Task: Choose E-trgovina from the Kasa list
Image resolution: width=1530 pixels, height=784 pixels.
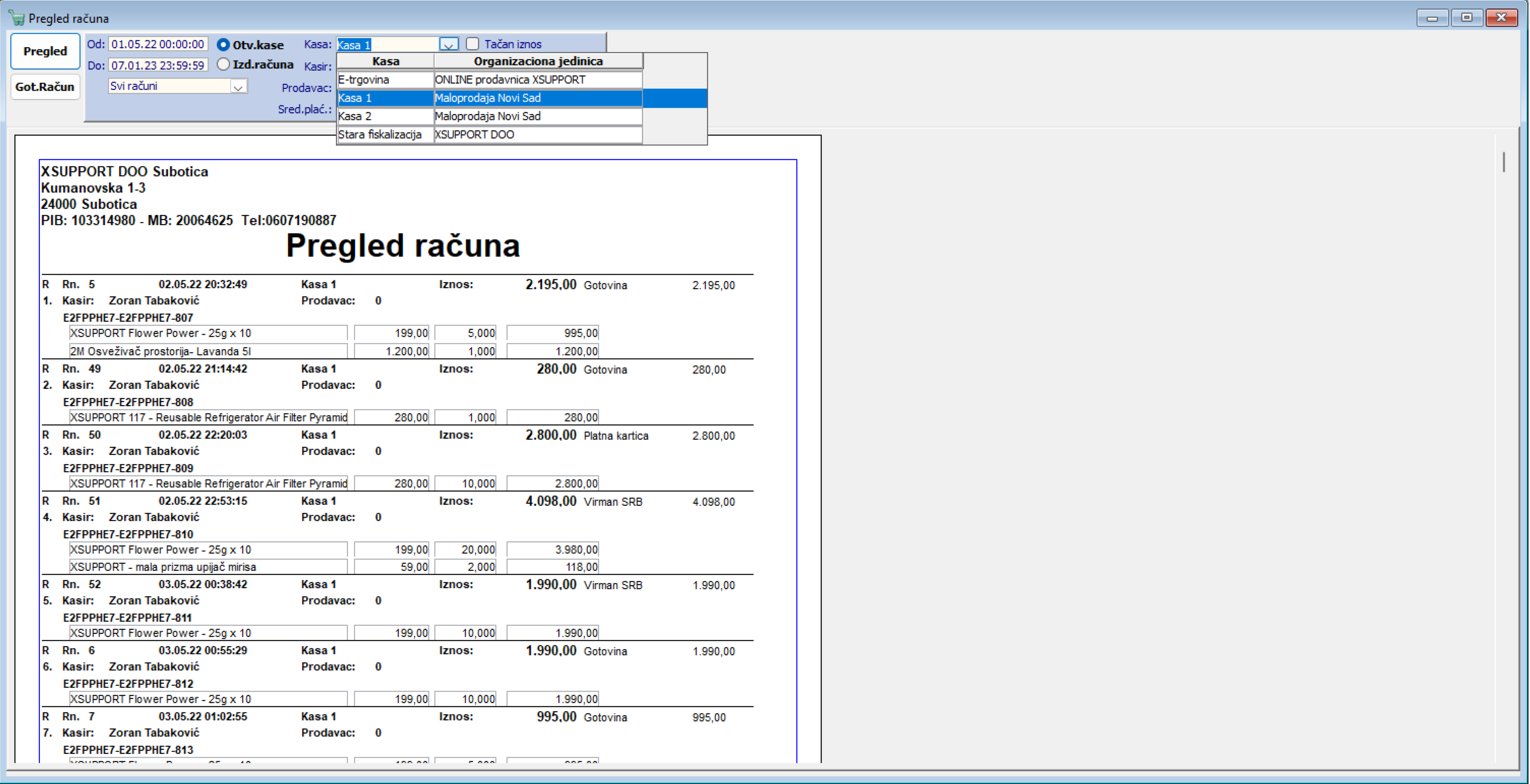Action: click(385, 80)
